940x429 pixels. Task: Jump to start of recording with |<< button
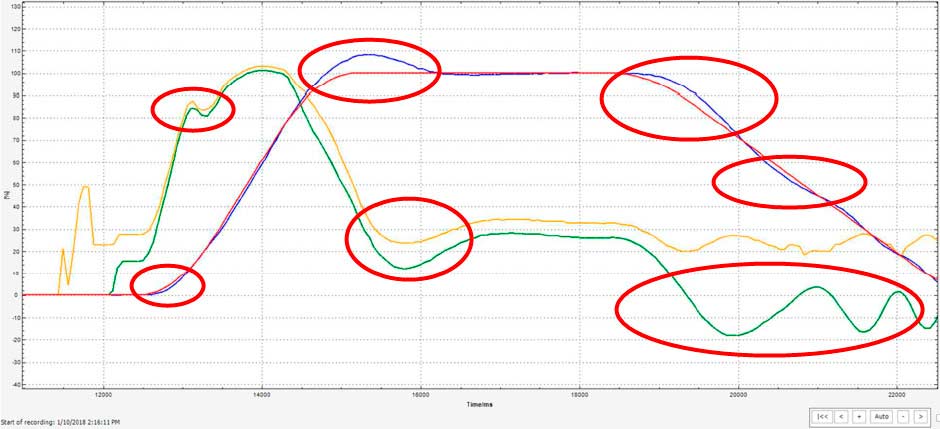(821, 415)
